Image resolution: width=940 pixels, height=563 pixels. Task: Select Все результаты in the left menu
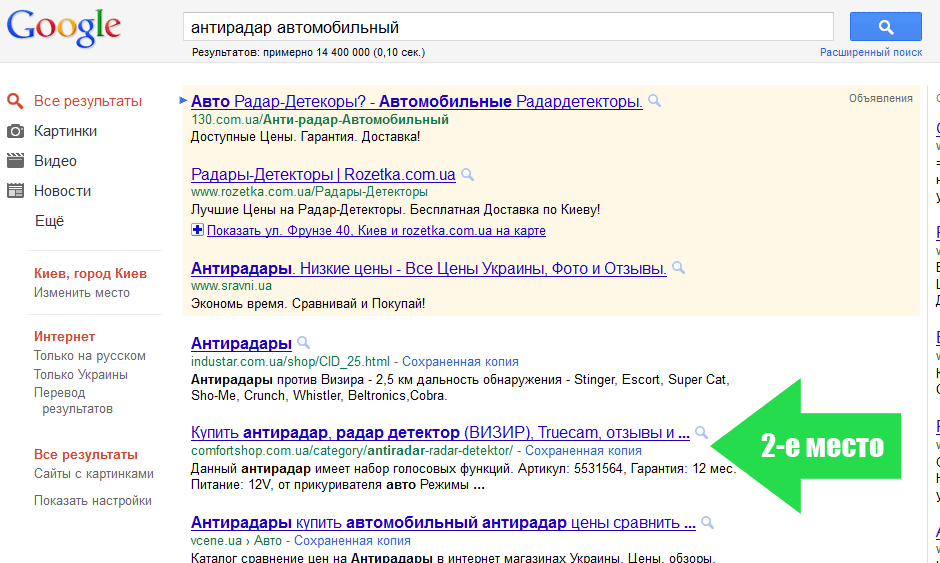pos(88,101)
